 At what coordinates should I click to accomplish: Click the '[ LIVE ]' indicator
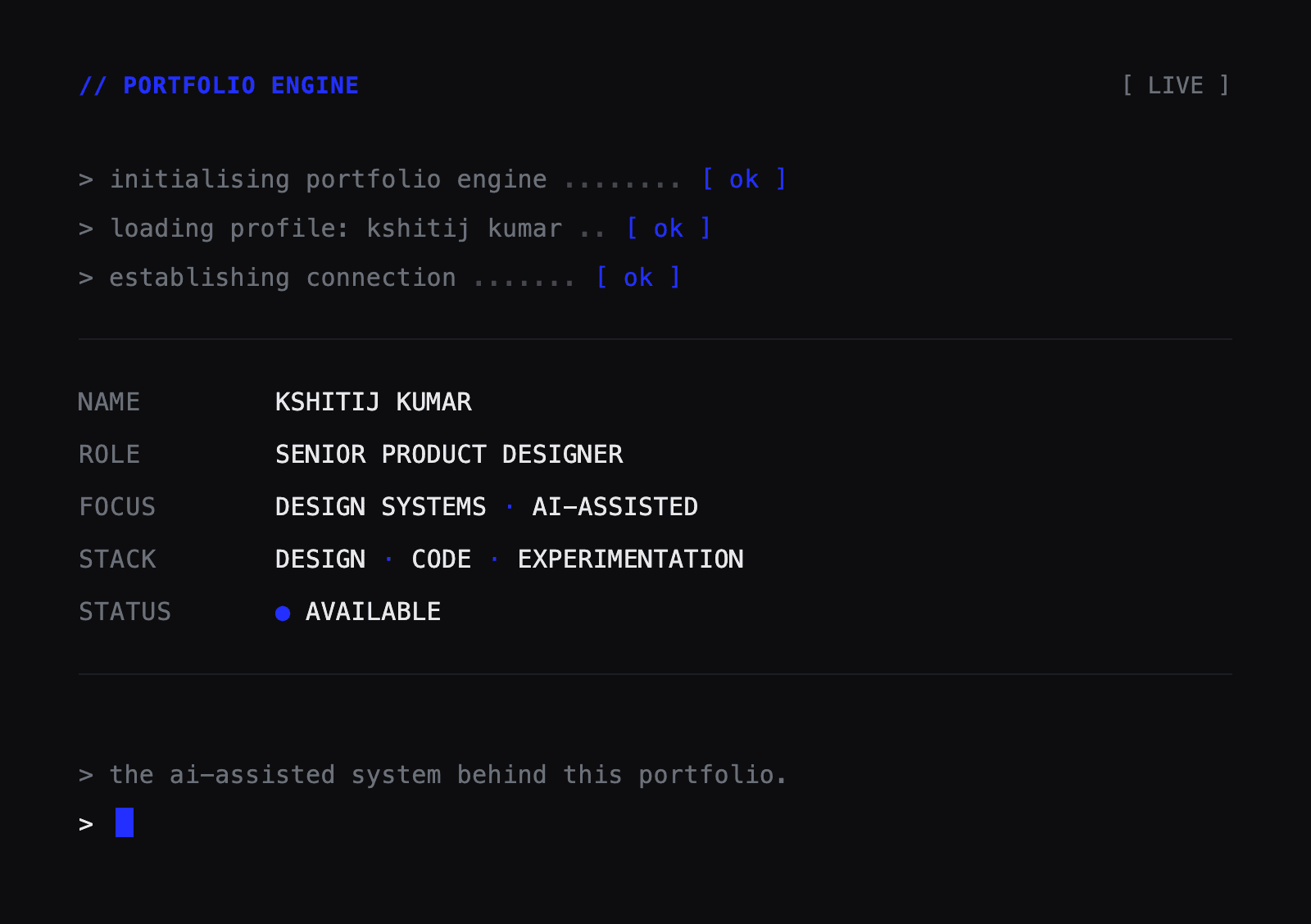coord(1176,85)
